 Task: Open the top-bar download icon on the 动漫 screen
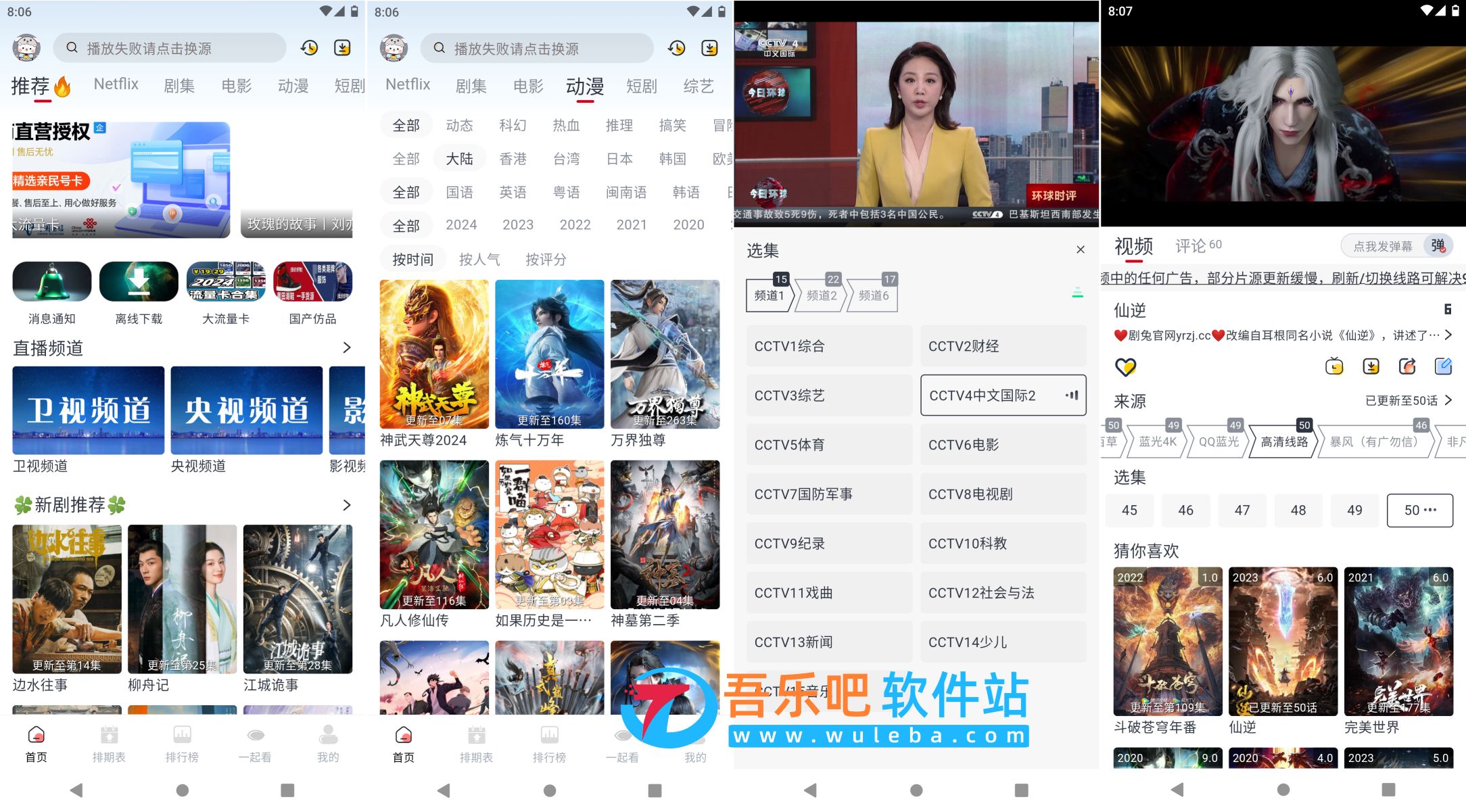[710, 48]
